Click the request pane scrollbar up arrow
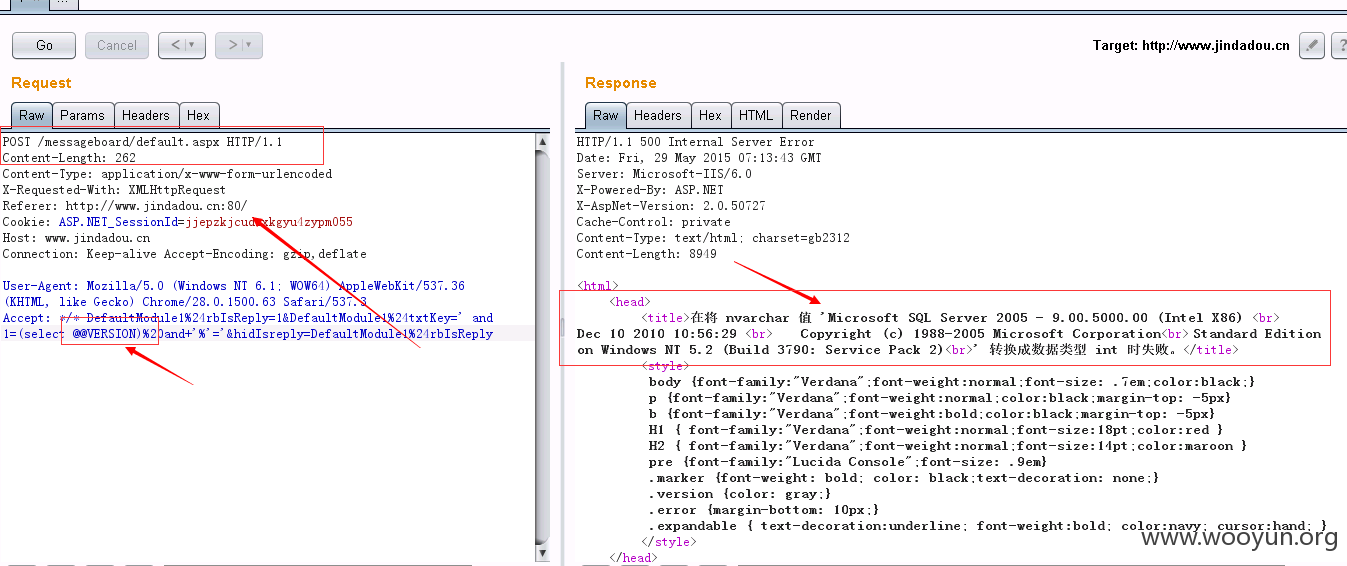This screenshot has width=1347, height=566. (543, 141)
